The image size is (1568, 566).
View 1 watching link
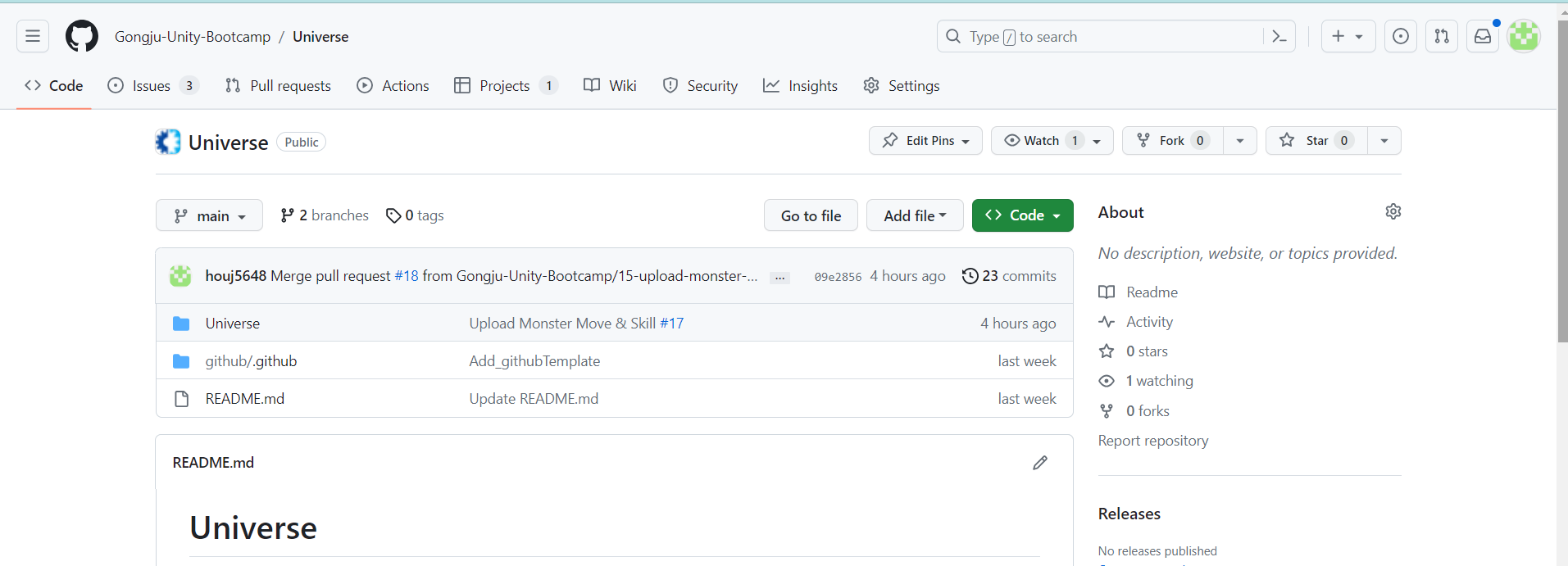[1146, 381]
